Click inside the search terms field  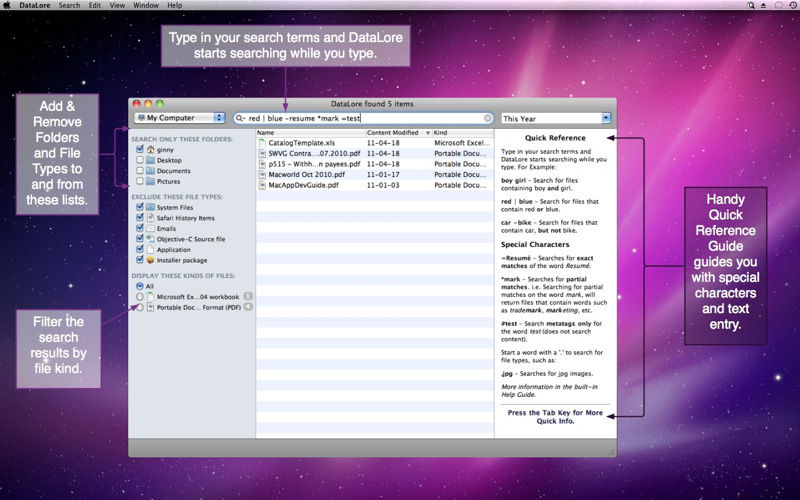(363, 118)
